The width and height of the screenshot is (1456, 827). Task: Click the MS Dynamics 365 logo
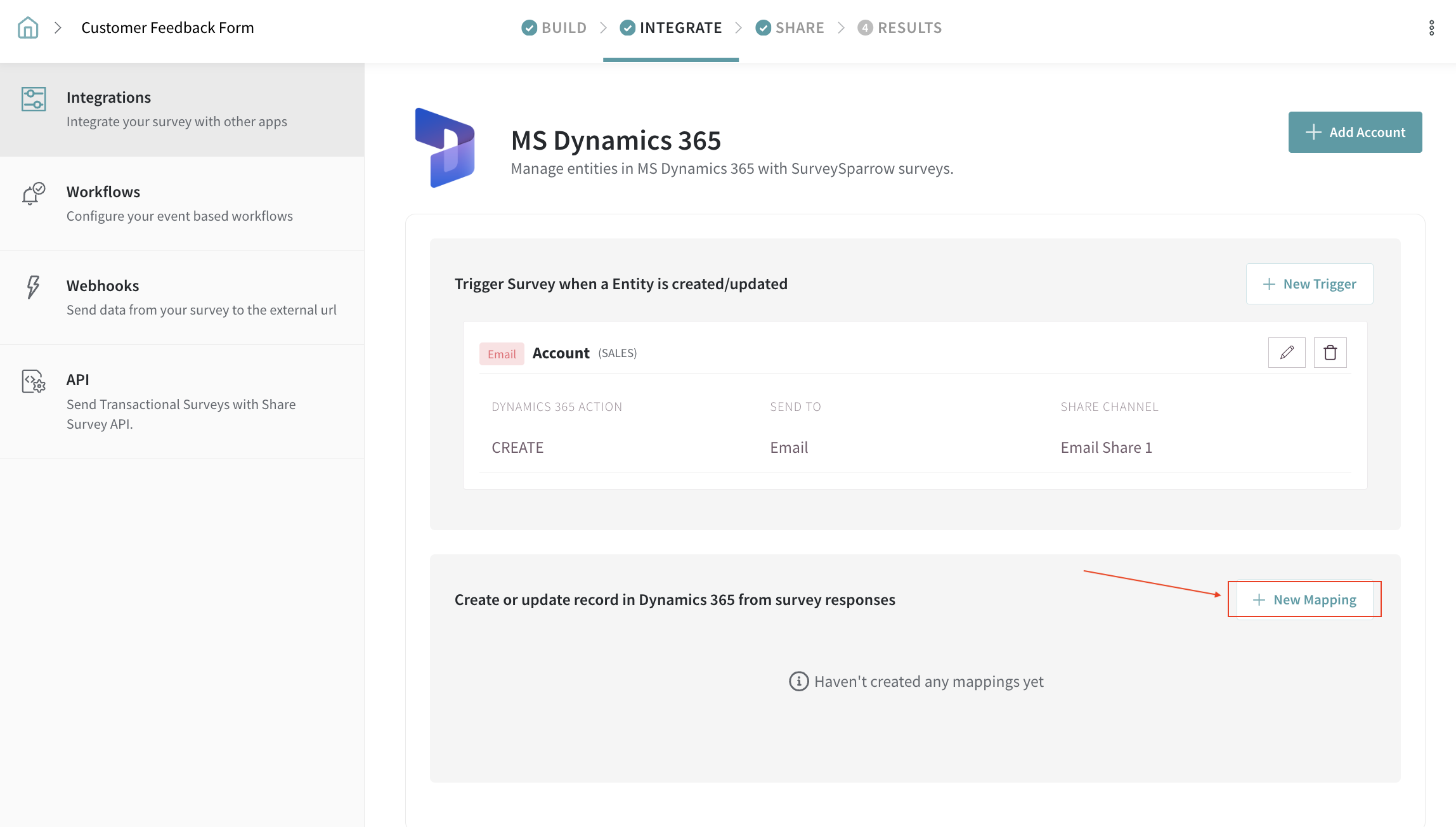tap(445, 148)
